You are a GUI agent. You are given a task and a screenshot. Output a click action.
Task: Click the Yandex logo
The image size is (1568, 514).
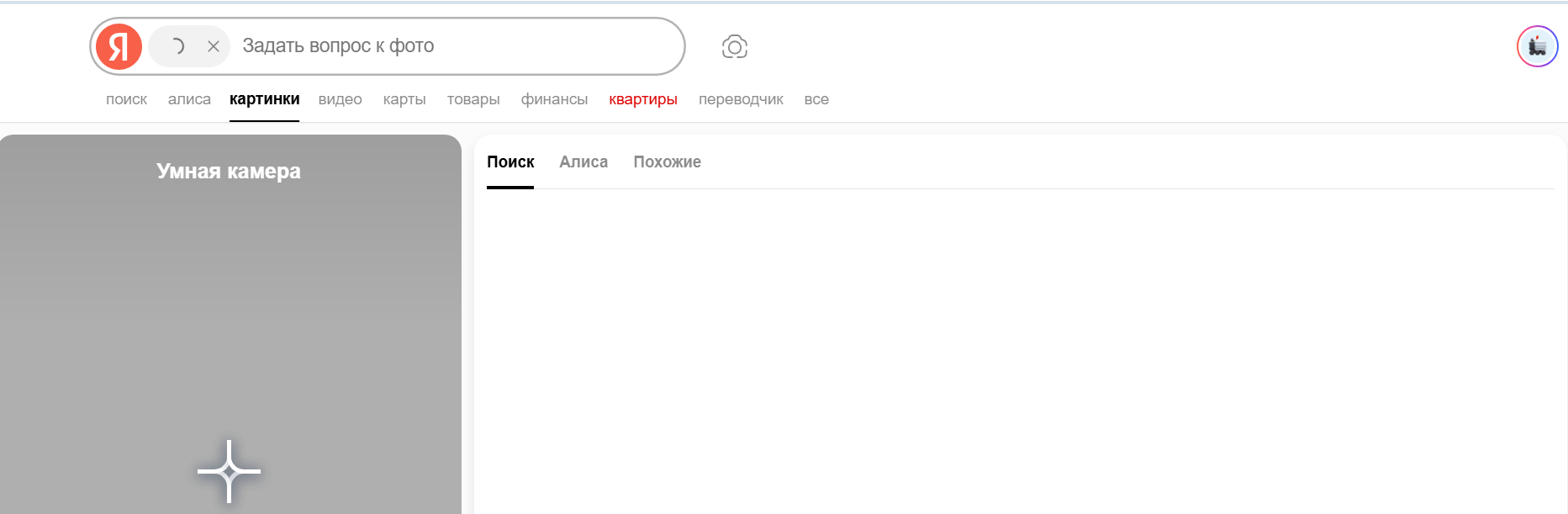[119, 46]
